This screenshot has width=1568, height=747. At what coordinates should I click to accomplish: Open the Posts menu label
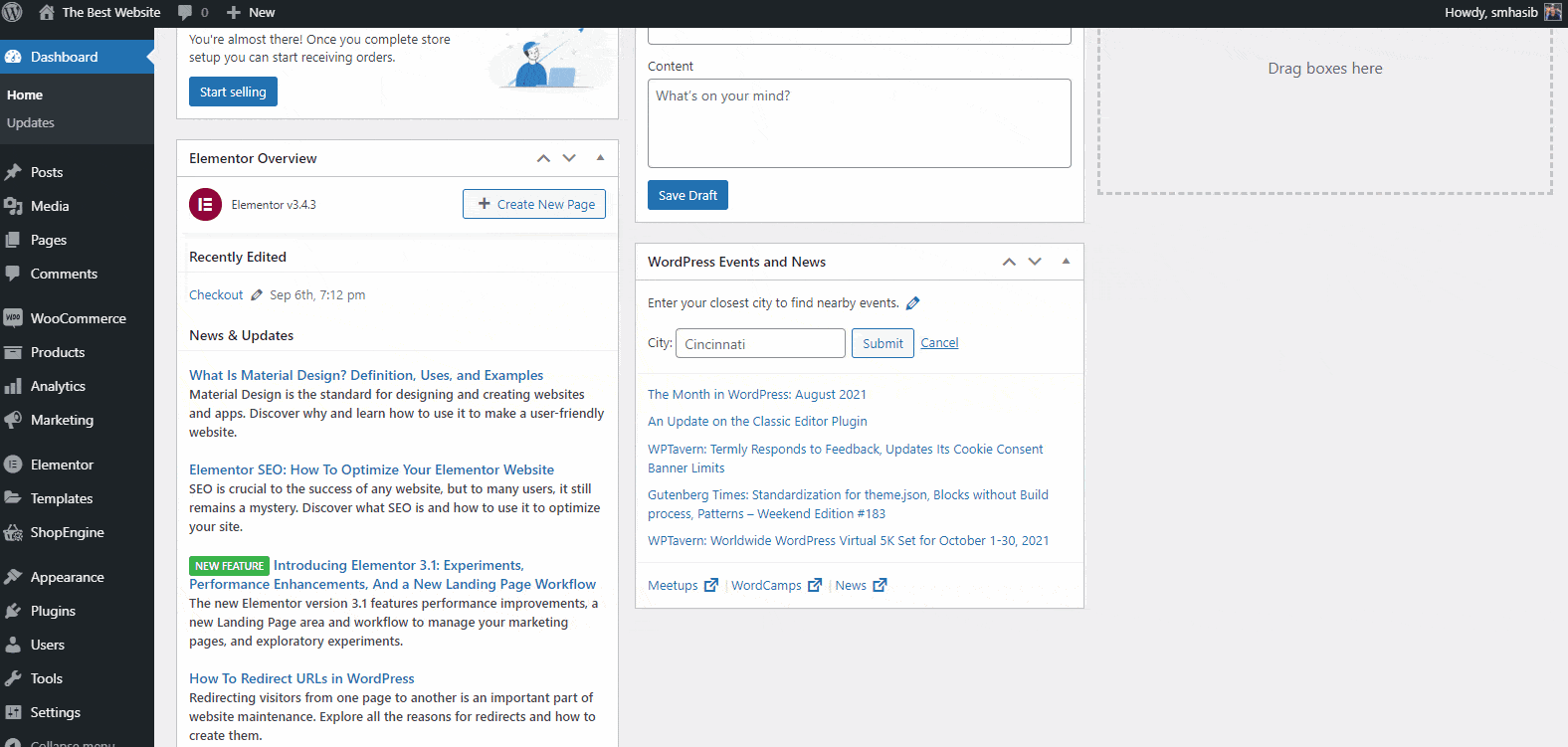47,172
